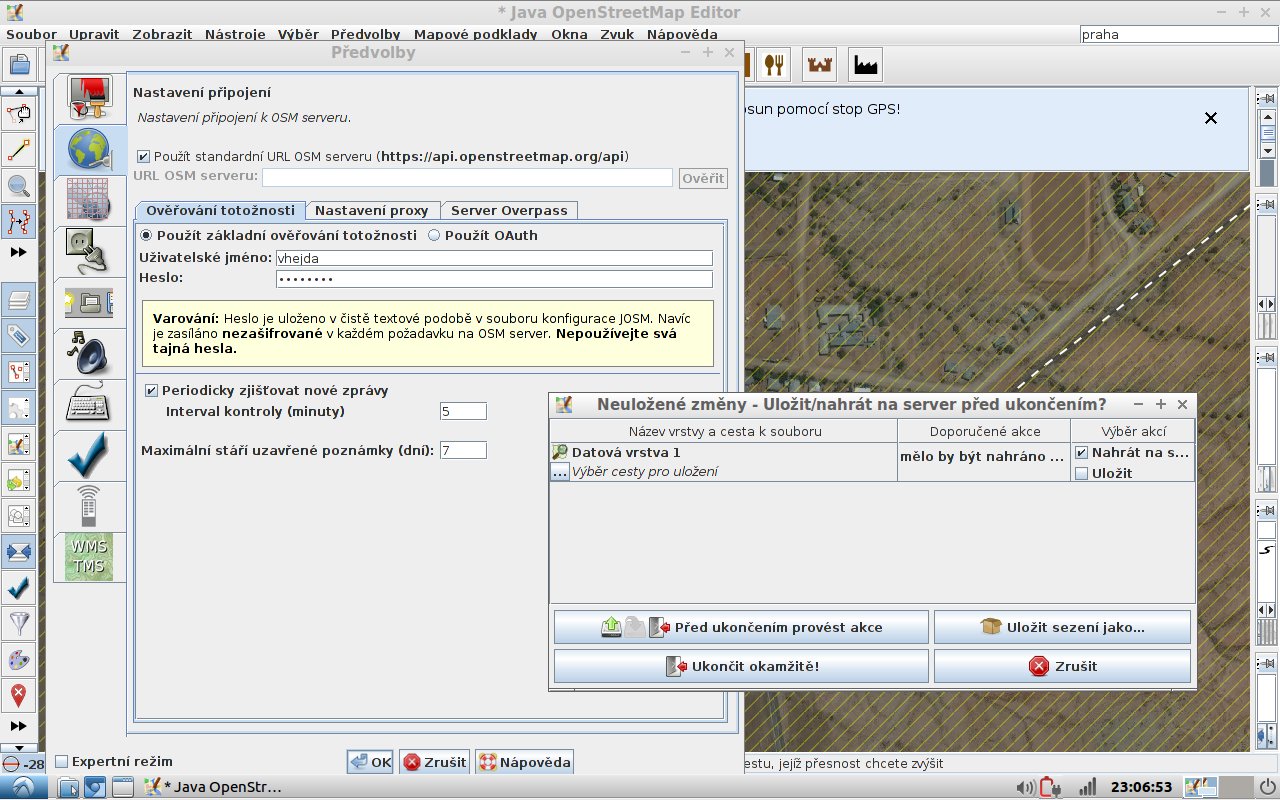Screen dimensions: 1280x800
Task: Open the data validator settings checkmark icon
Action: (x=90, y=456)
